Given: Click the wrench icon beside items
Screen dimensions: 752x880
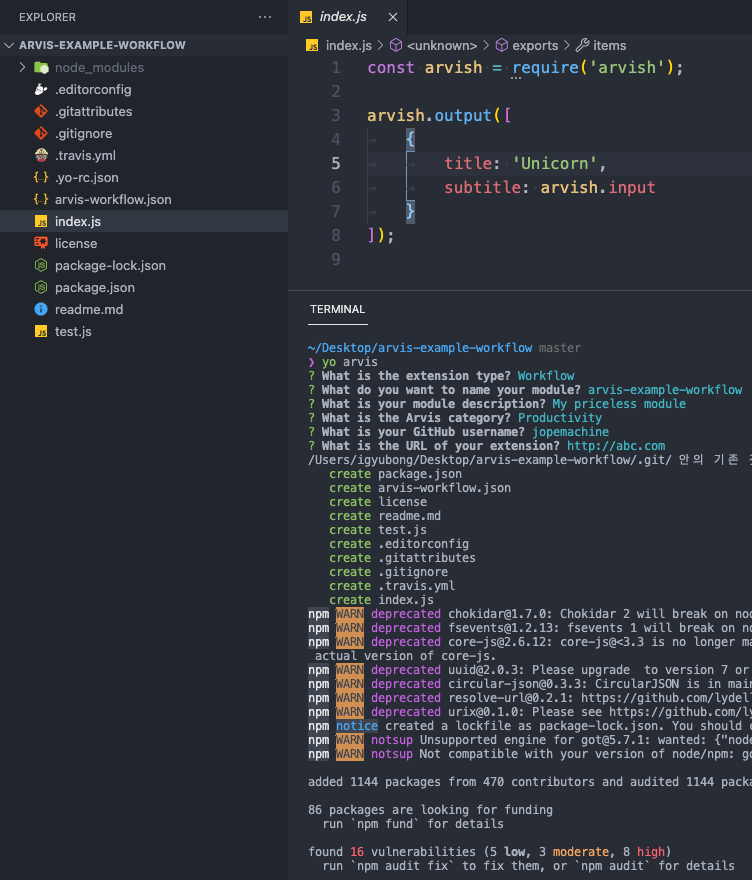Looking at the screenshot, I should tap(583, 45).
